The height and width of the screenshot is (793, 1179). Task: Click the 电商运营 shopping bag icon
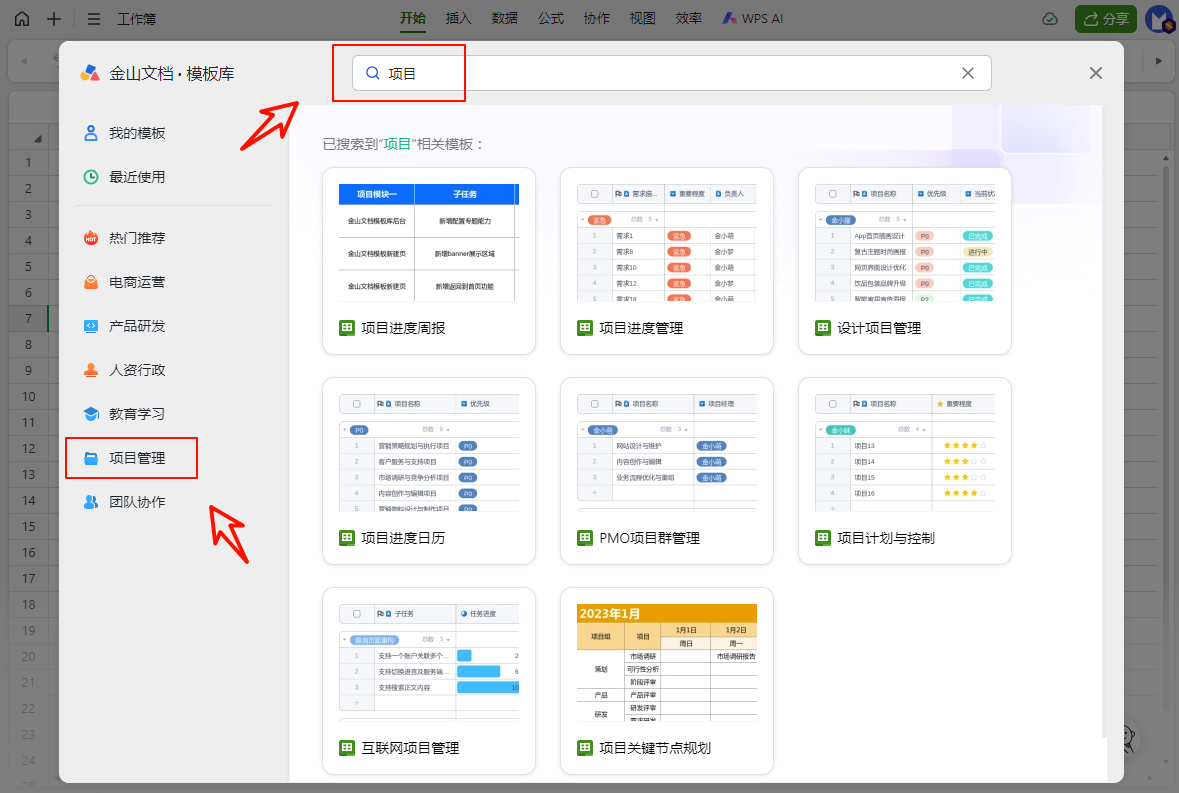tap(91, 282)
